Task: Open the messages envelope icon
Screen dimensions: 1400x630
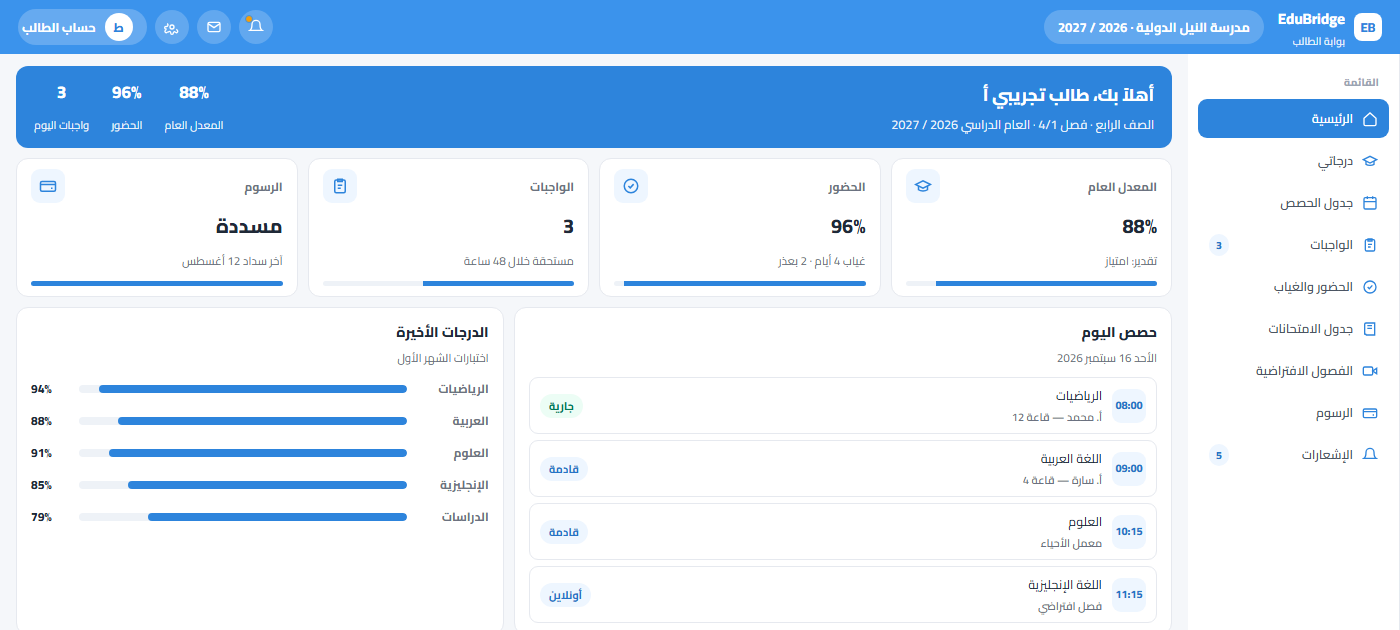Action: coord(214,27)
